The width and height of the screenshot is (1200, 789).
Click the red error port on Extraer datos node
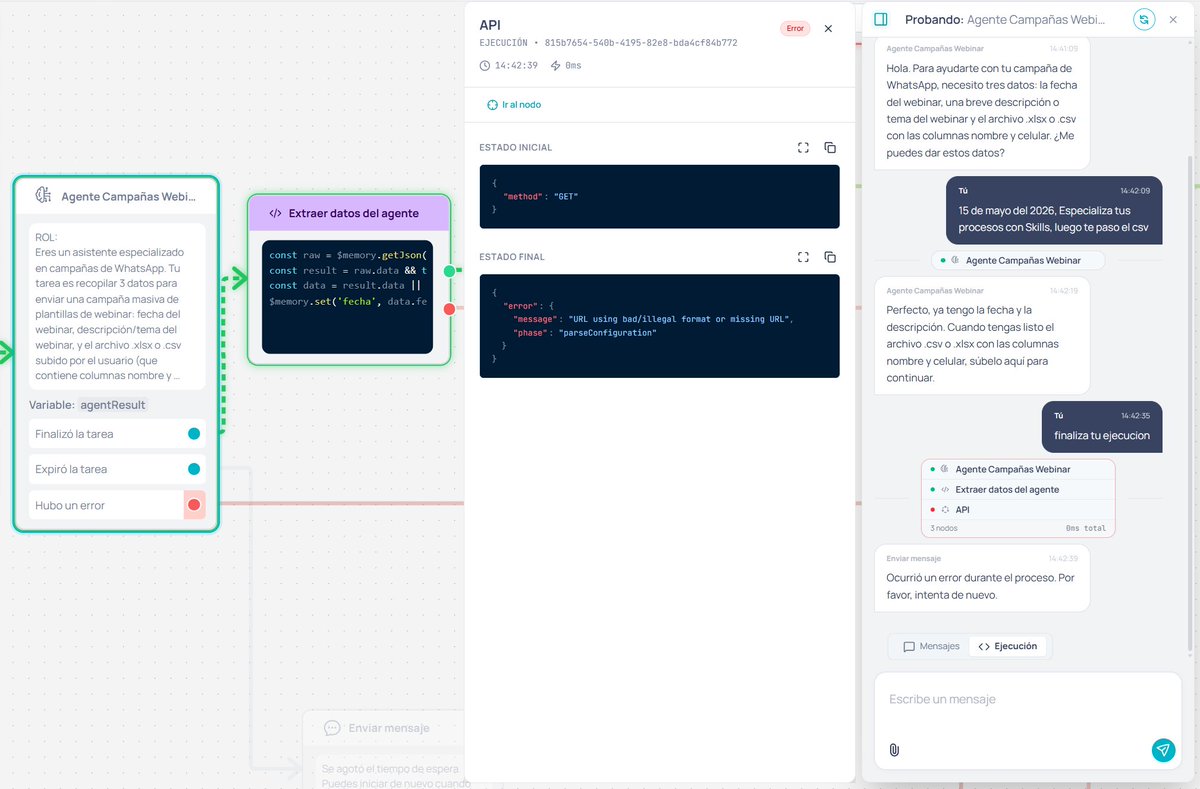coord(449,309)
